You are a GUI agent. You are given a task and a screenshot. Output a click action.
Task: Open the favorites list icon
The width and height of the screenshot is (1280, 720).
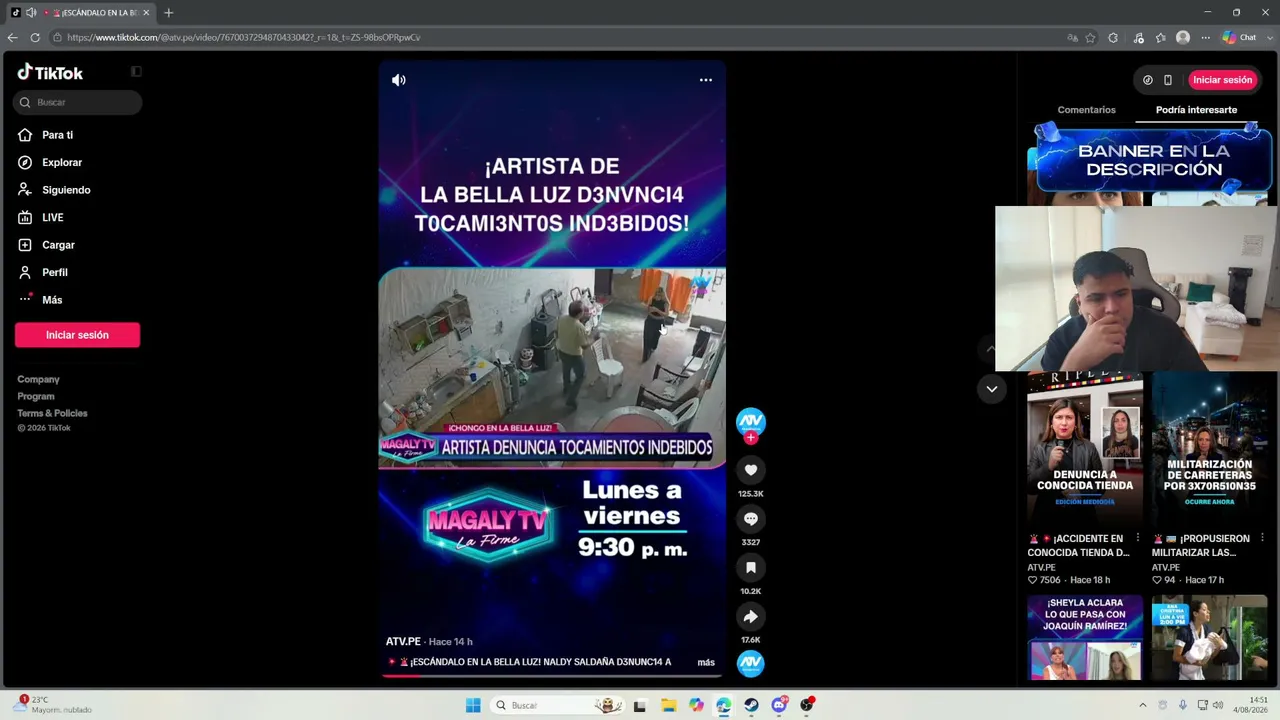tap(1160, 37)
